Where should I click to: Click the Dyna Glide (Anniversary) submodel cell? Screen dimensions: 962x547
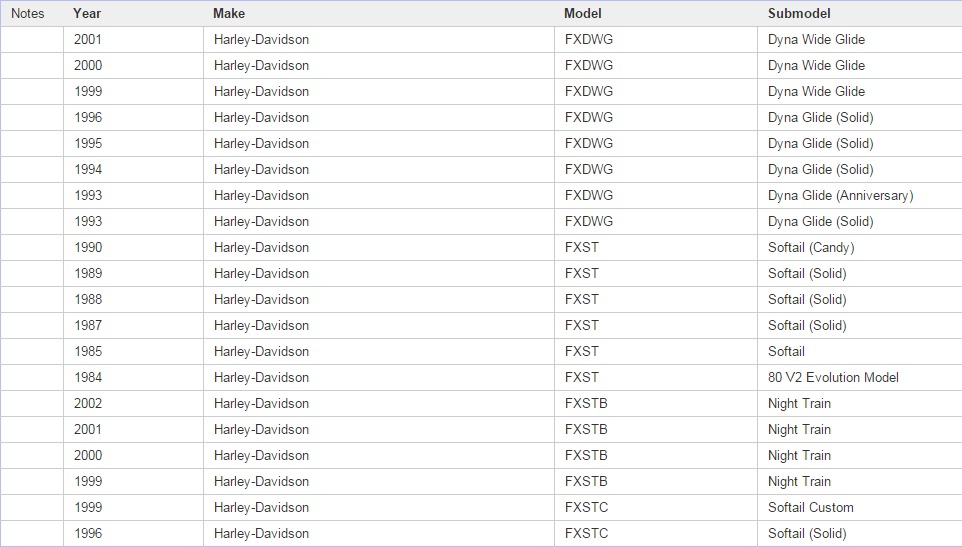pos(840,195)
